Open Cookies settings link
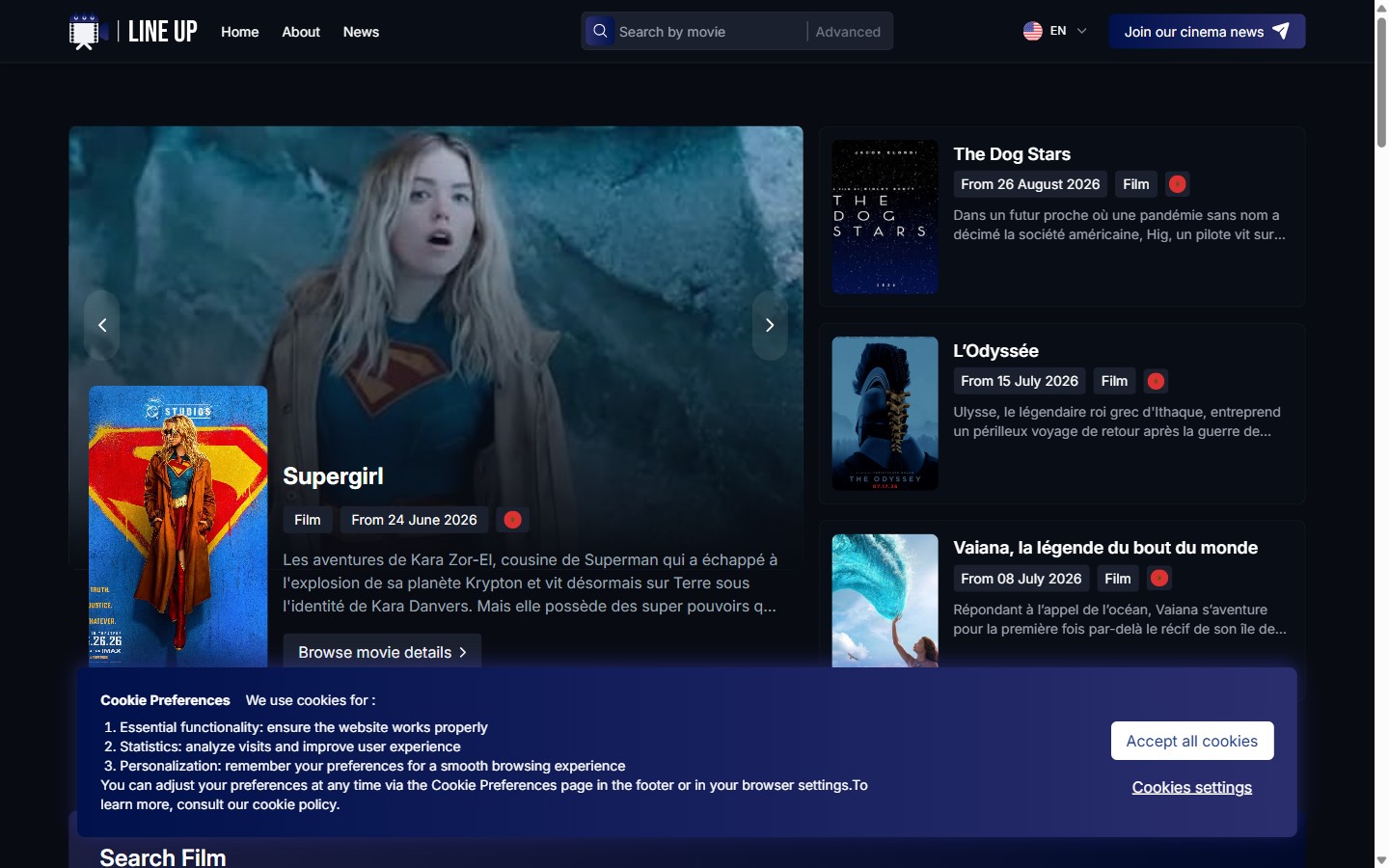 click(1192, 788)
